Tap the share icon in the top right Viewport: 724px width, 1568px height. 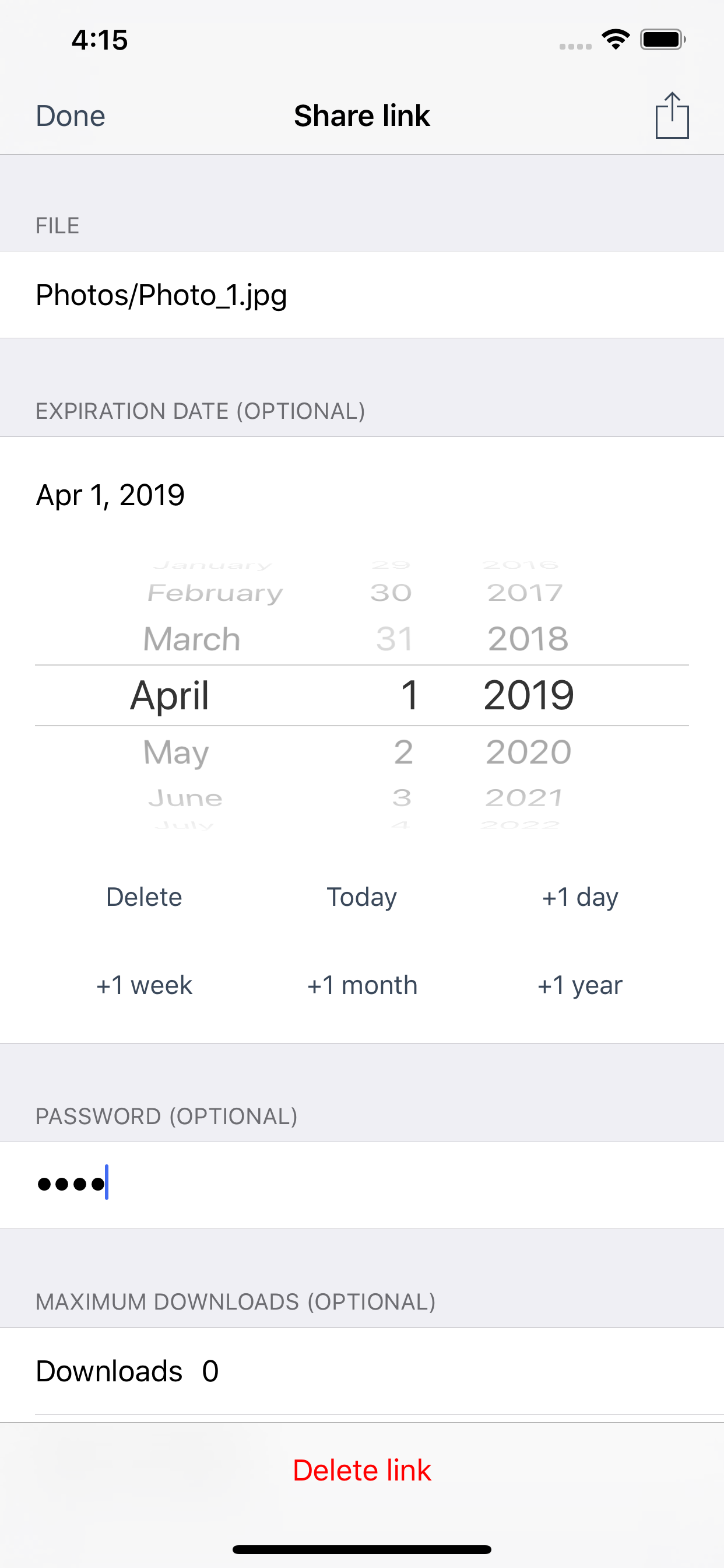click(672, 116)
